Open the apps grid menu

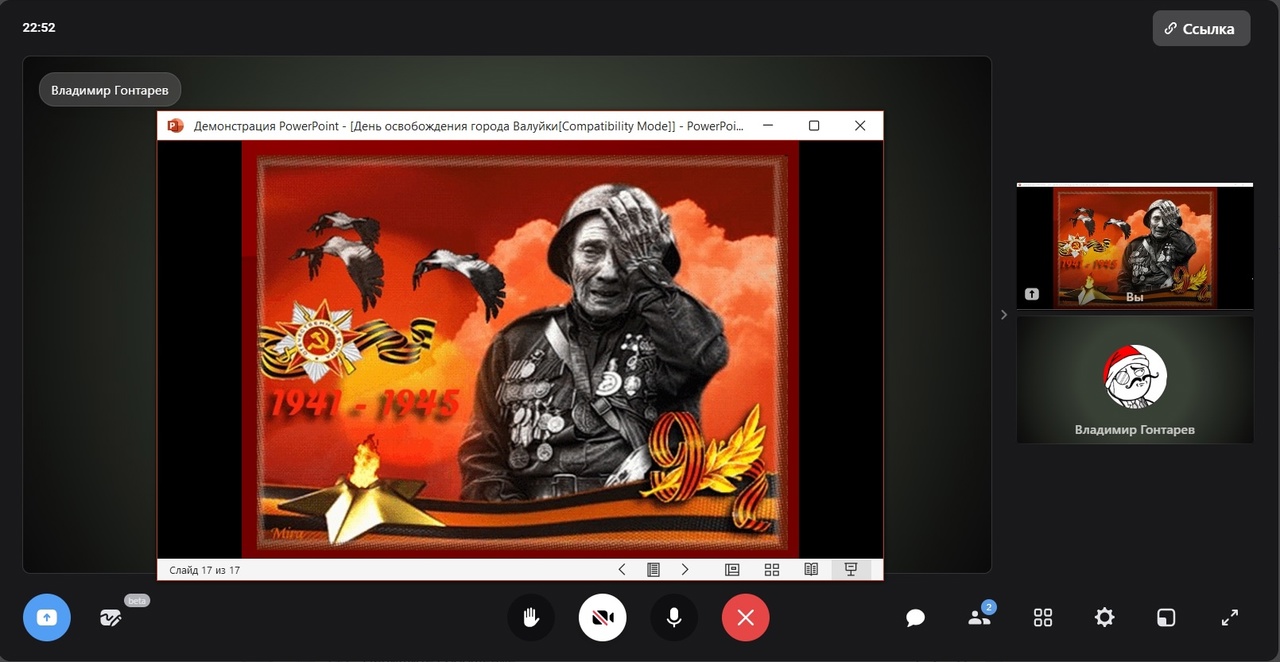(x=1043, y=618)
